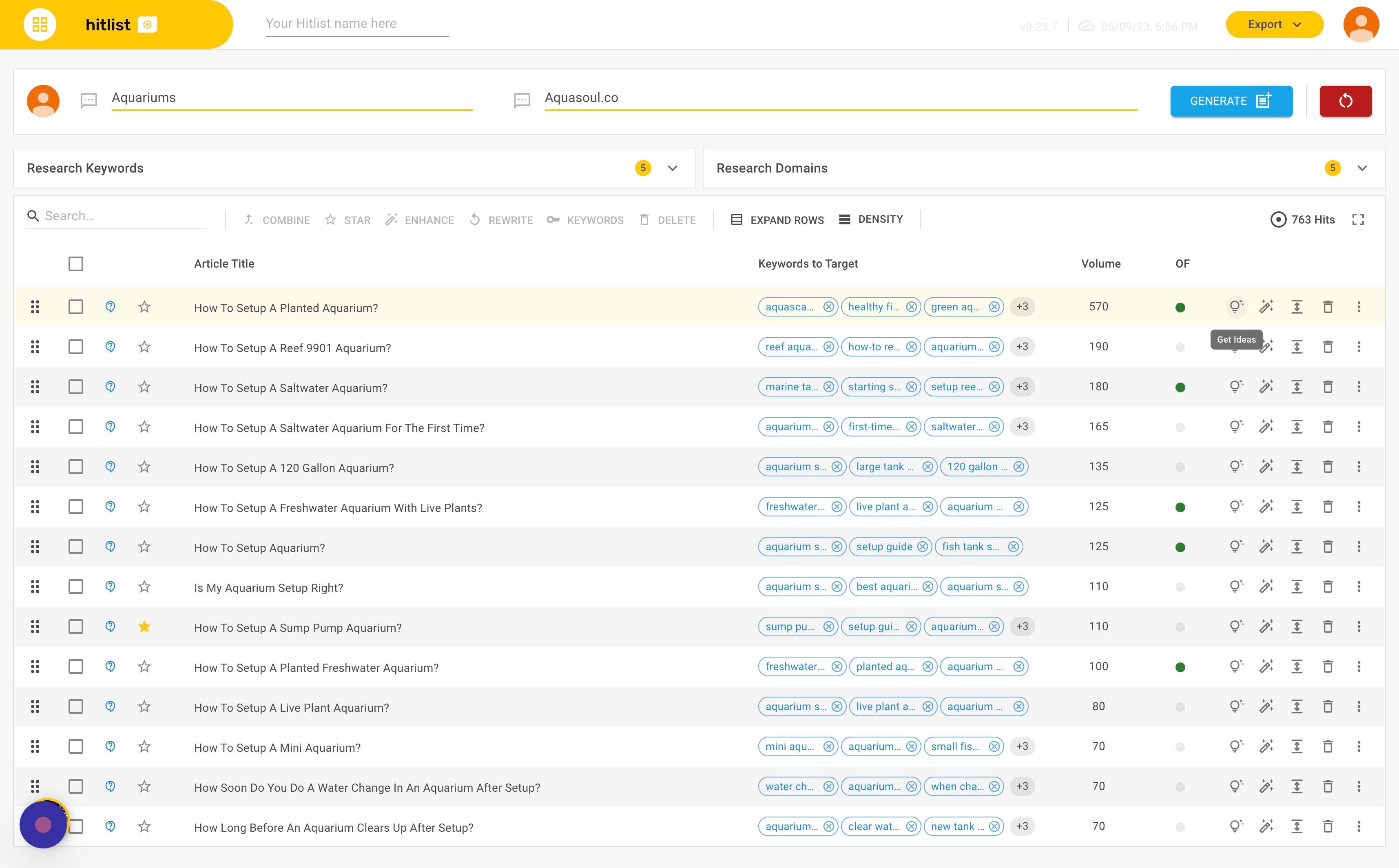Remove the 'setup guide' keyword chip

923,547
